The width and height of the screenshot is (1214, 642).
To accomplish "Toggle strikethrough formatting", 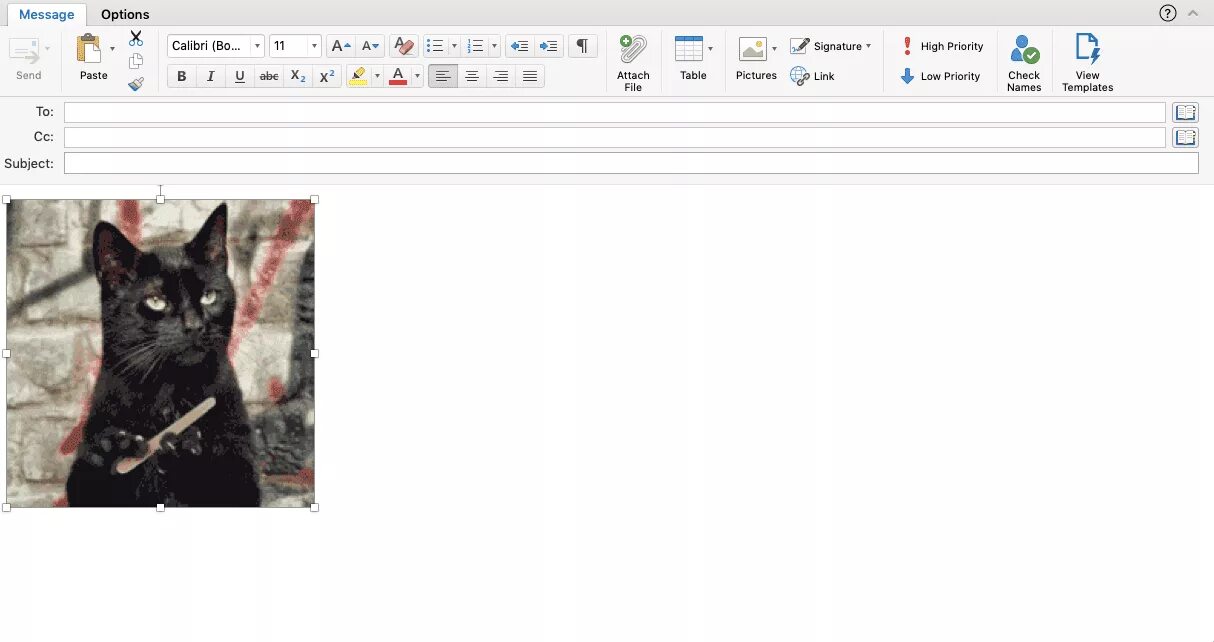I will click(269, 76).
